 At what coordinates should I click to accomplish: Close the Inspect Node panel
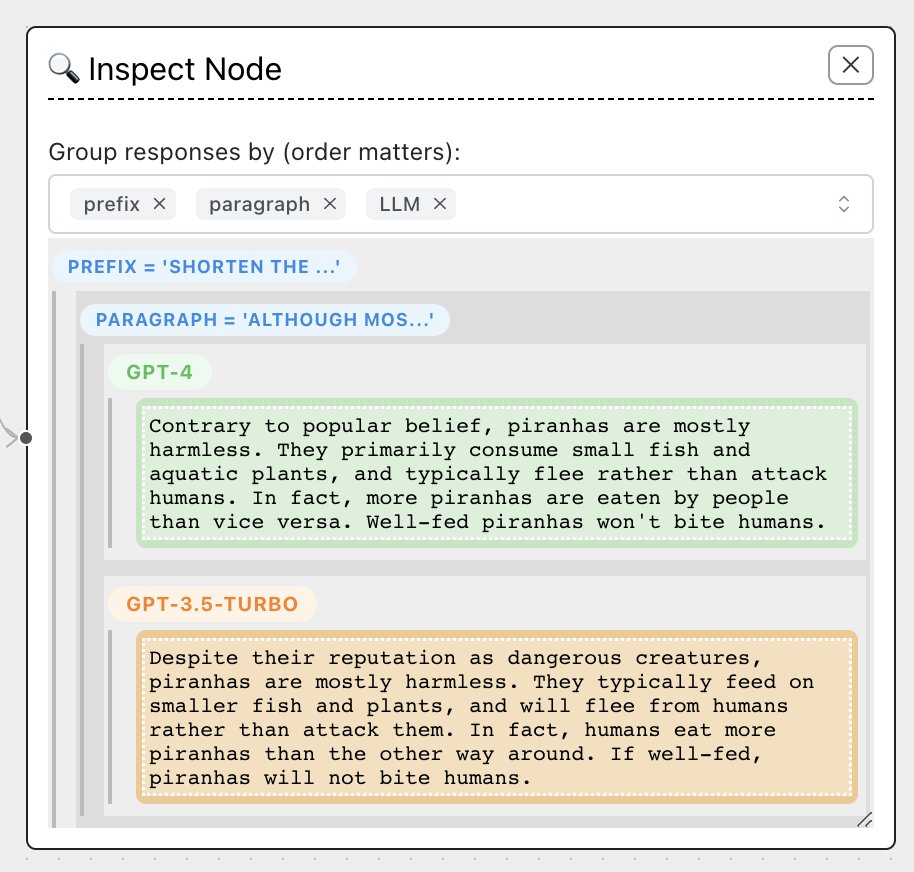(850, 65)
